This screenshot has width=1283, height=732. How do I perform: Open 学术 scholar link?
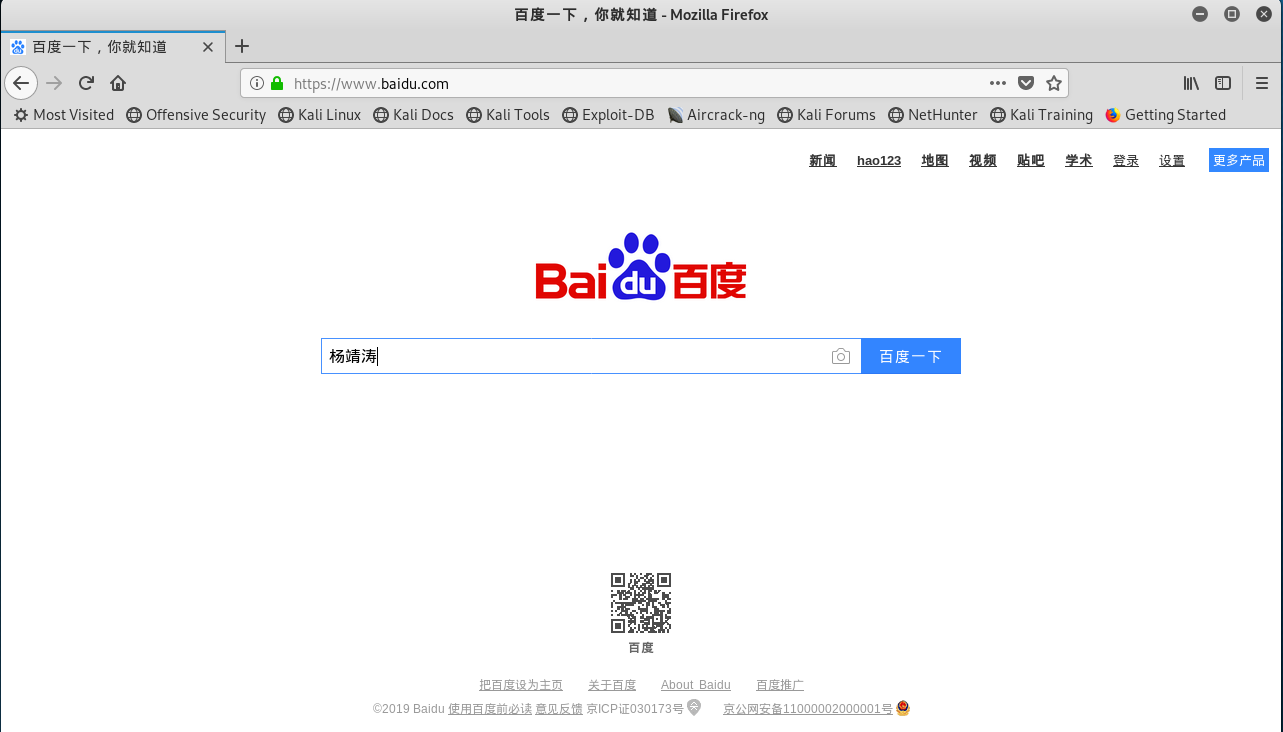1079,161
